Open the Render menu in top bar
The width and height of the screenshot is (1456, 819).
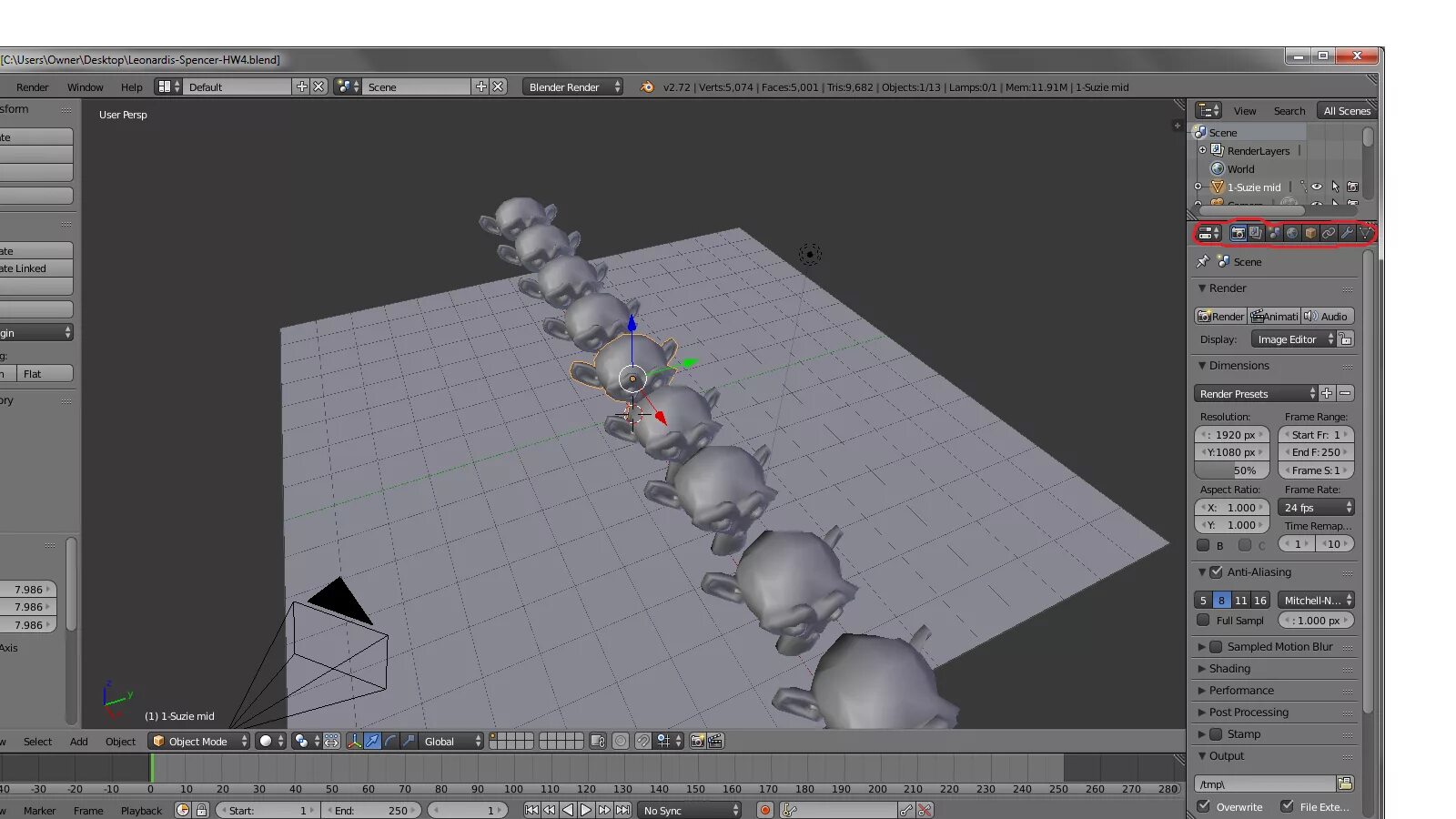click(33, 87)
